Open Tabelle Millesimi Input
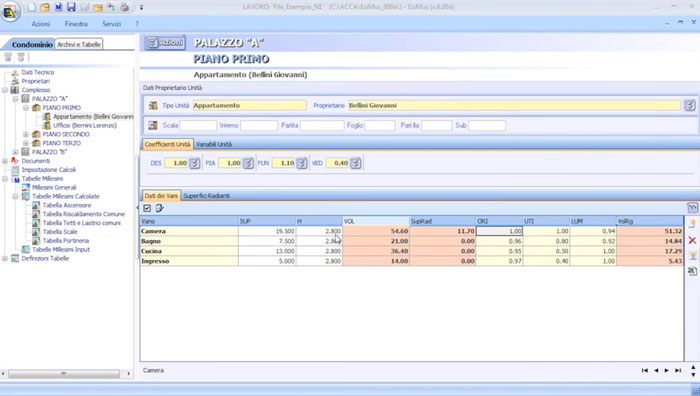This screenshot has height=396, width=700. 61,250
